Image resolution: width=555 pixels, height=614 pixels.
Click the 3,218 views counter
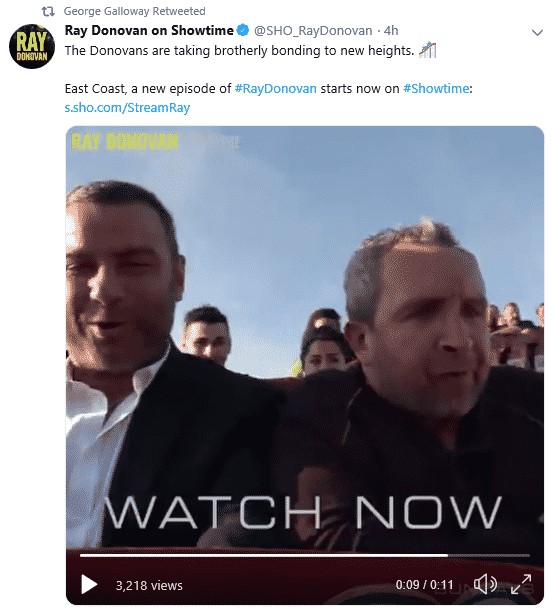pos(149,585)
